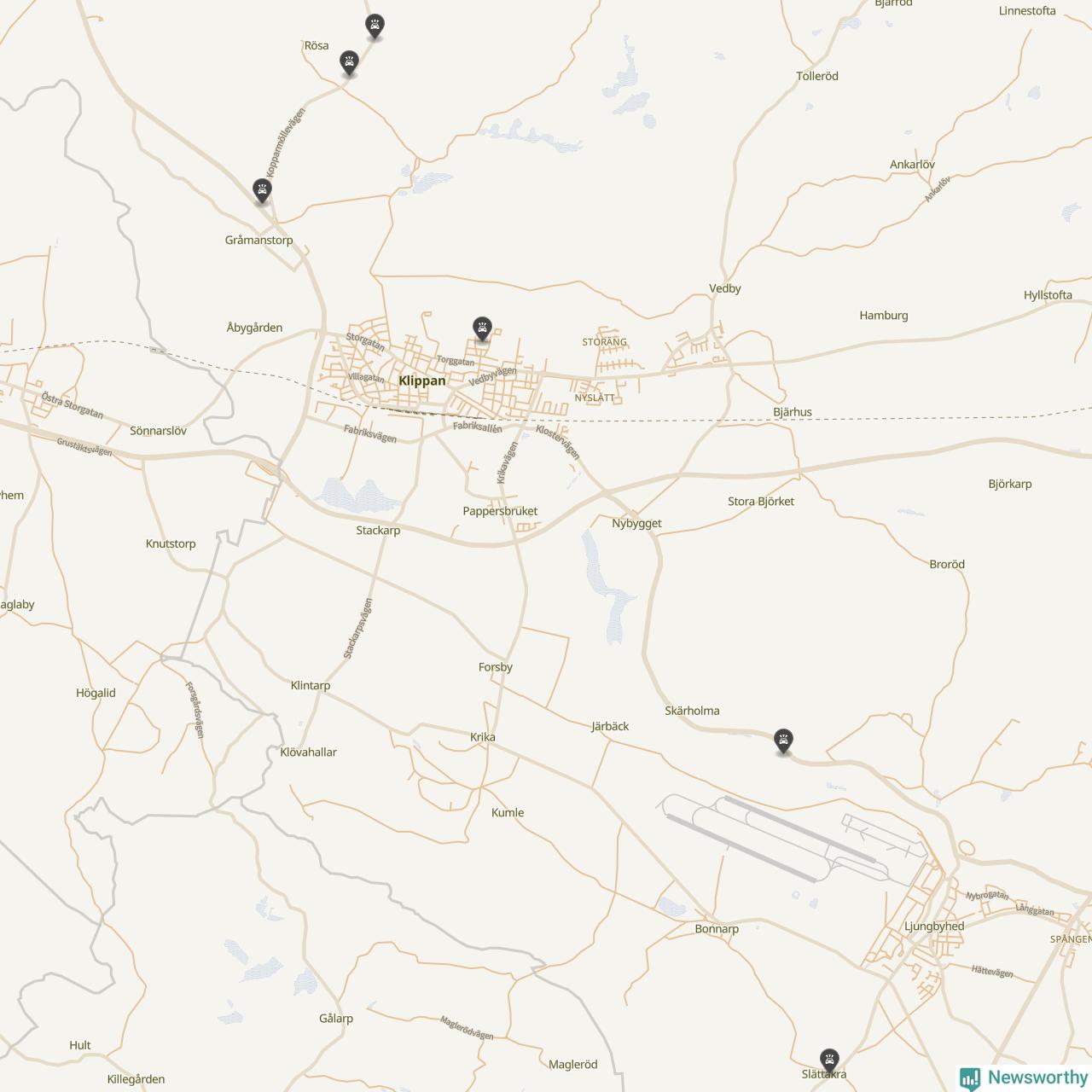
Task: Click the car marker in Klippan town
Action: click(x=482, y=328)
